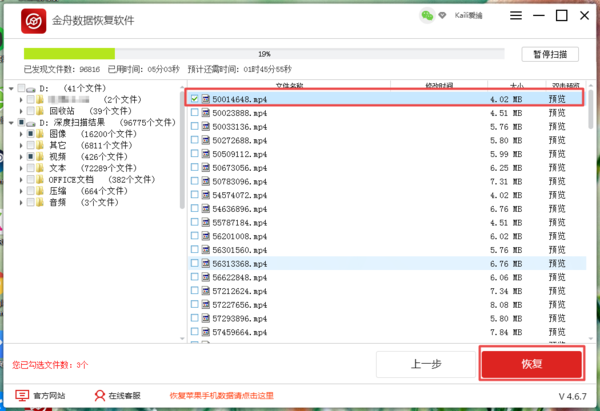The width and height of the screenshot is (600, 411).
Task: Expand the OFFICE文档 tree node
Action: (21, 179)
